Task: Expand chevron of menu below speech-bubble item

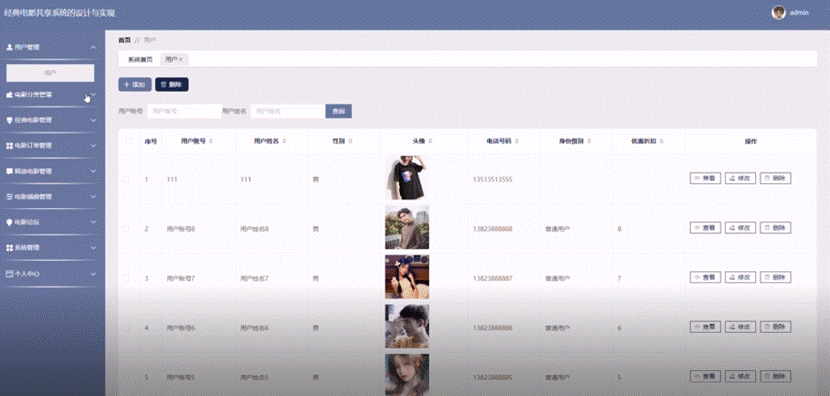Action: (x=93, y=196)
